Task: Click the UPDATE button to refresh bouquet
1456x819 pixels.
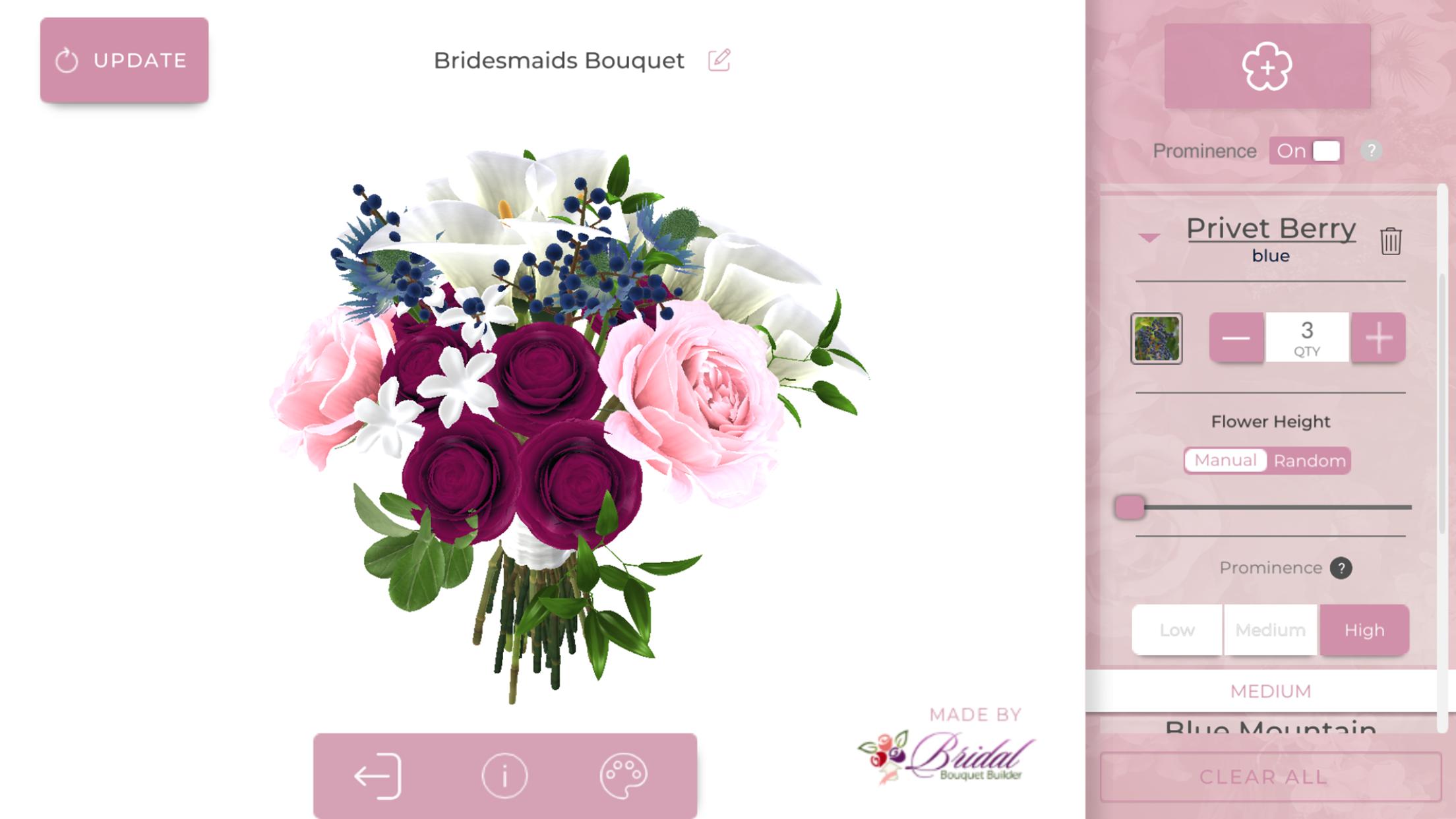Action: click(x=124, y=60)
